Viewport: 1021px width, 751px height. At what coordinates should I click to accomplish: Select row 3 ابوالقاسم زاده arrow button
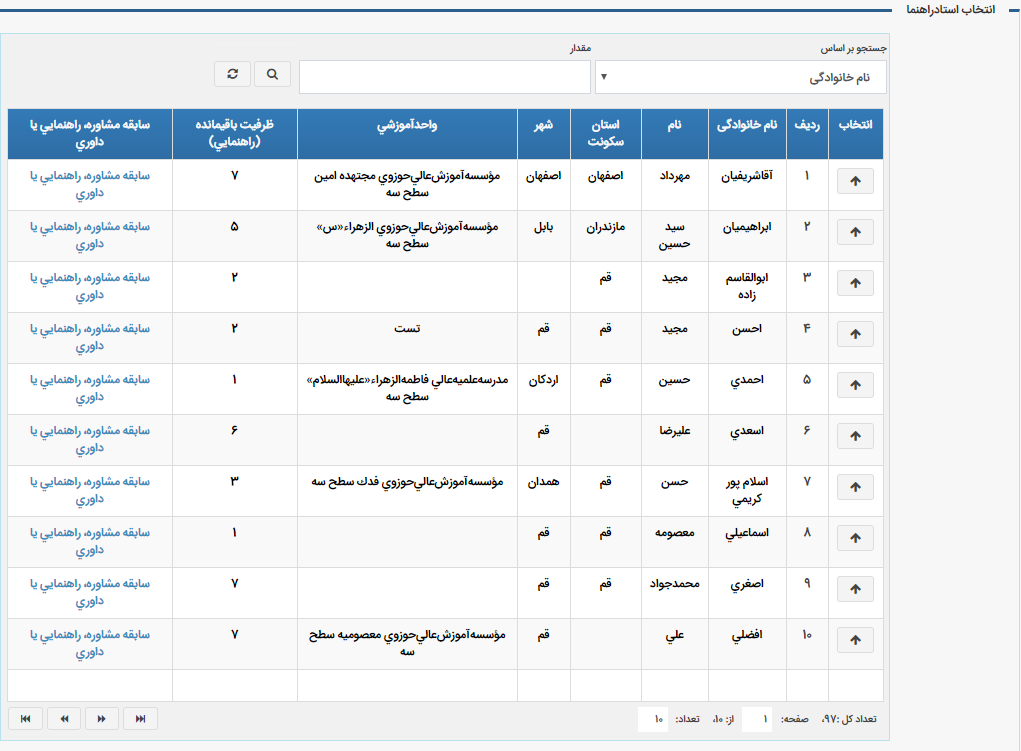(x=855, y=283)
